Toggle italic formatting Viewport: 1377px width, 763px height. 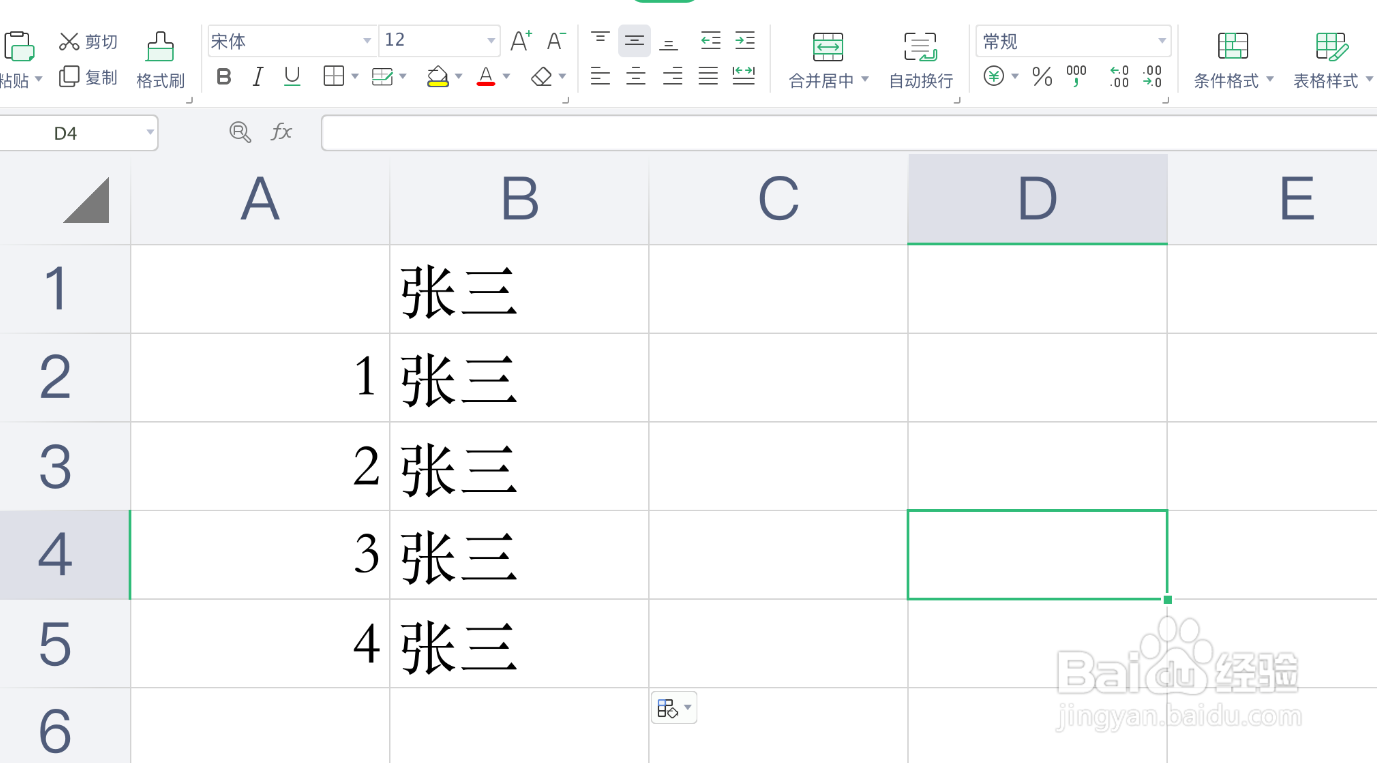[258, 77]
